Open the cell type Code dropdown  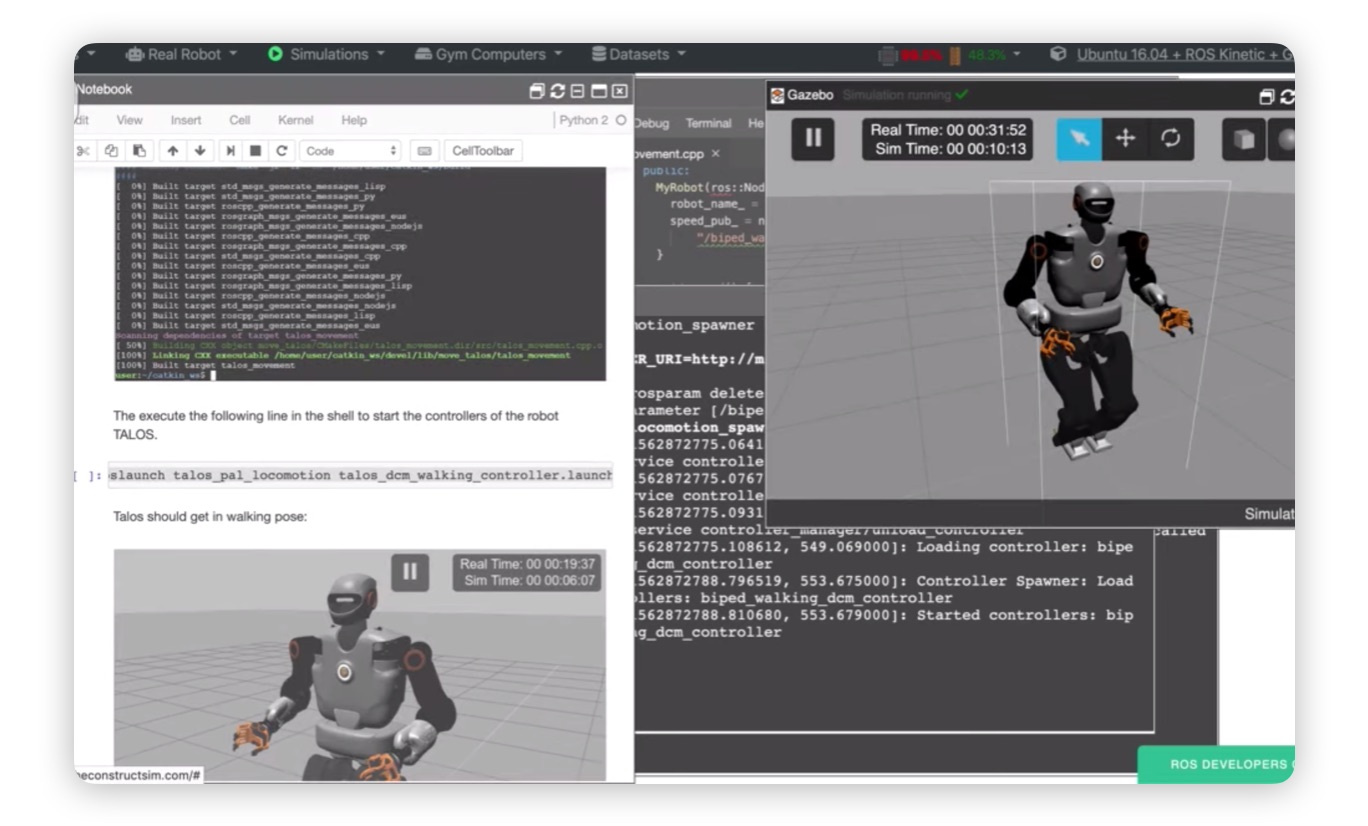tap(350, 151)
